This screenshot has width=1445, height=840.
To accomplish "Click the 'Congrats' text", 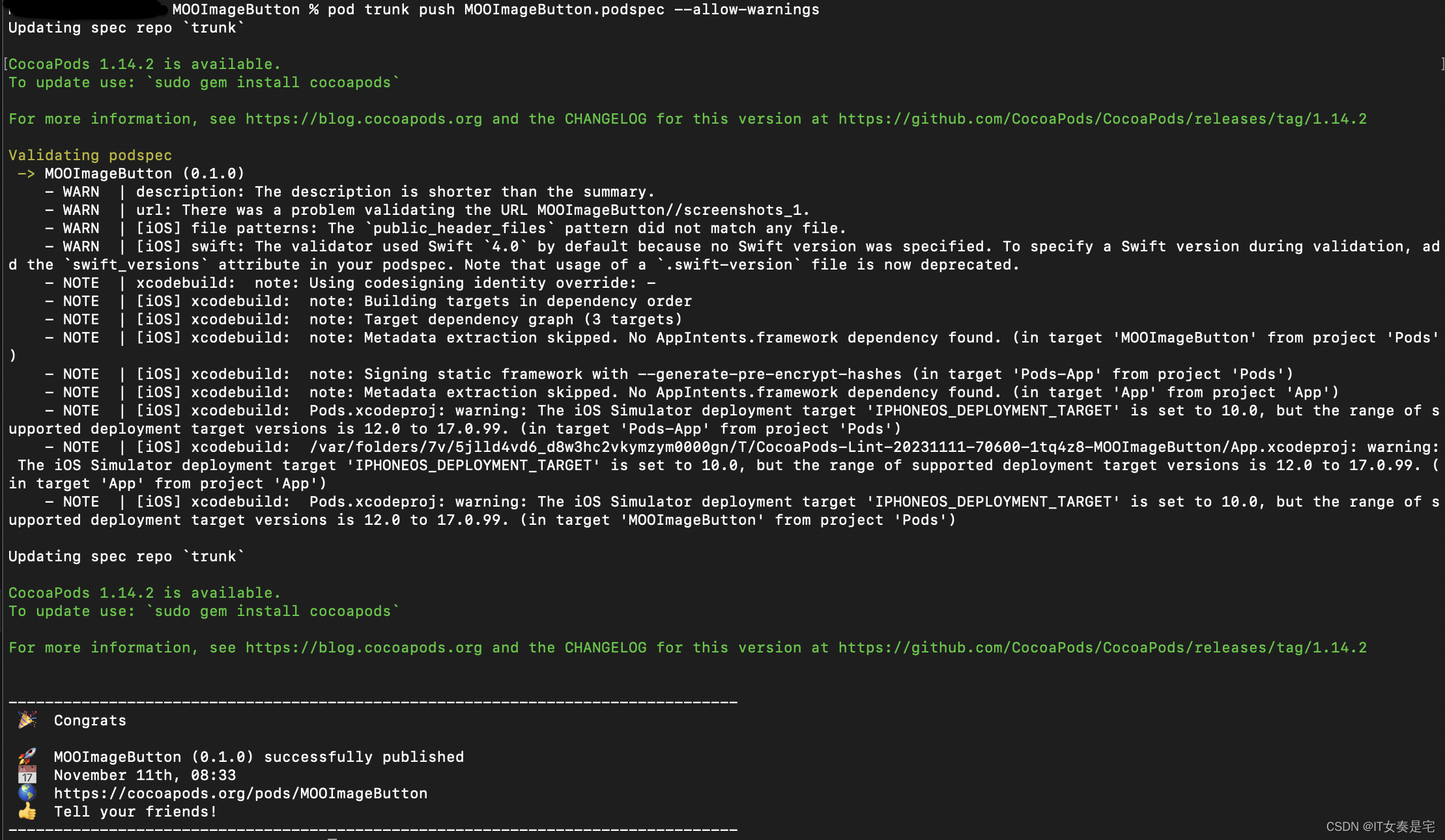I will click(90, 720).
